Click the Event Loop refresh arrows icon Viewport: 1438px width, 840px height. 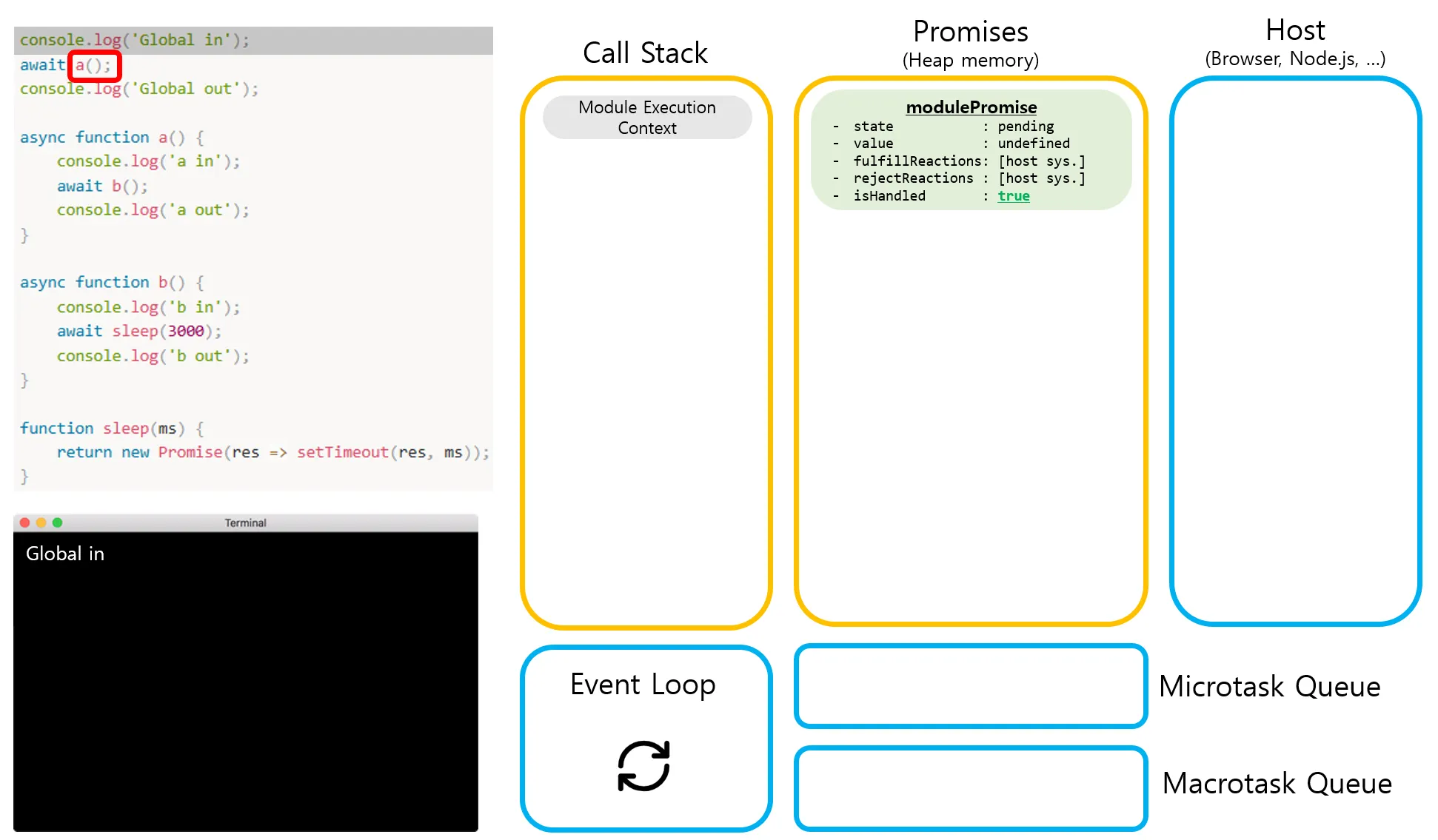click(643, 766)
